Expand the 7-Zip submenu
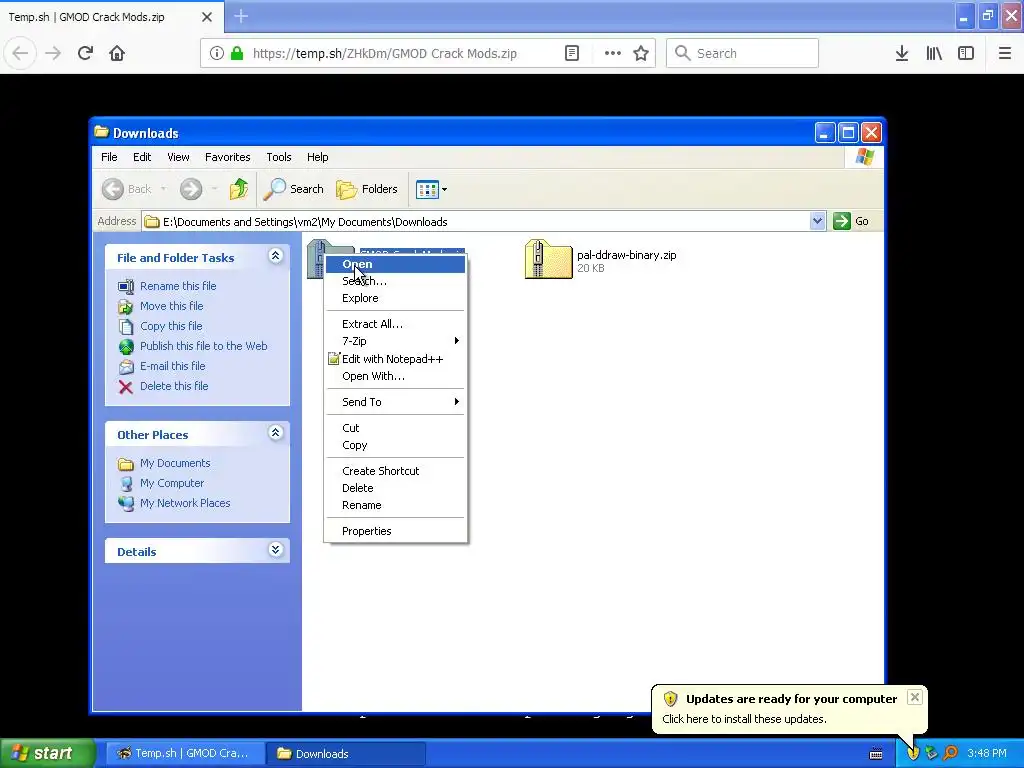 395,341
